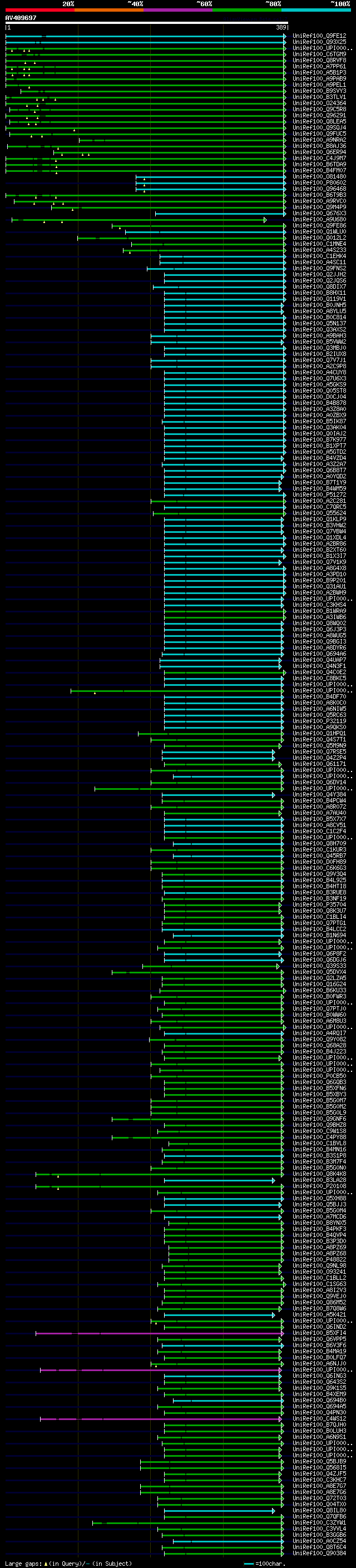Image resolution: width=356 pixels, height=1568 pixels.
Task: Open hit UniRef100_Q9FE12 label
Action: tap(319, 36)
